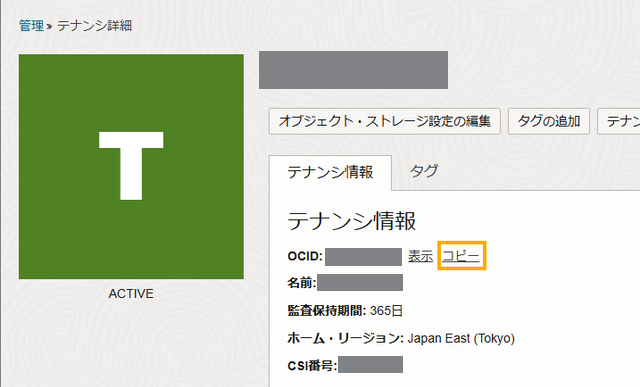Switch to the タグ tab
Viewport: 640px width, 387px height.
point(424,171)
